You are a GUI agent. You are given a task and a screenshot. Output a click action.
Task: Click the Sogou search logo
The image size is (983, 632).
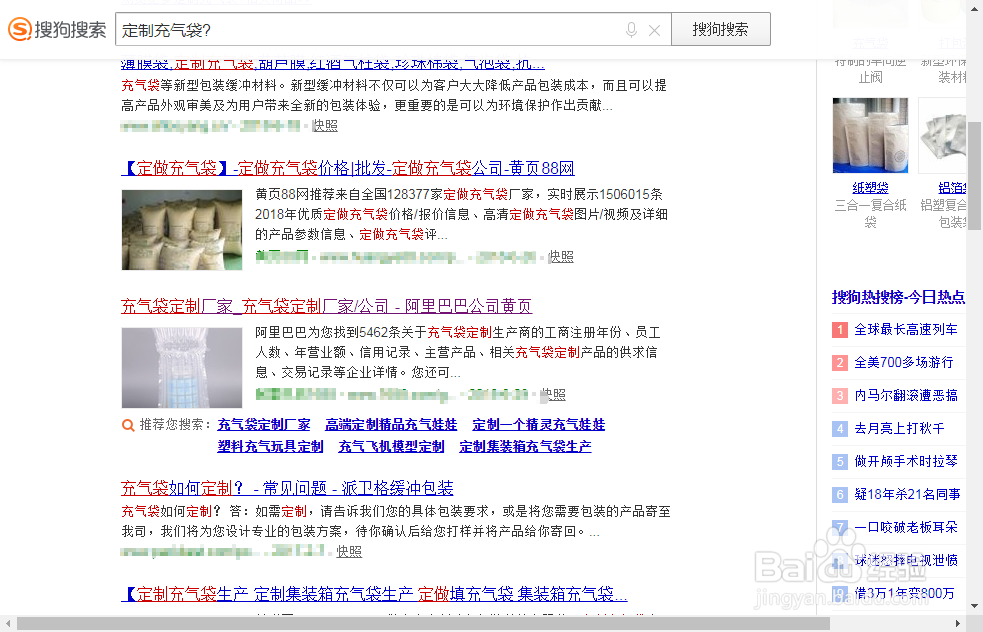coord(57,29)
